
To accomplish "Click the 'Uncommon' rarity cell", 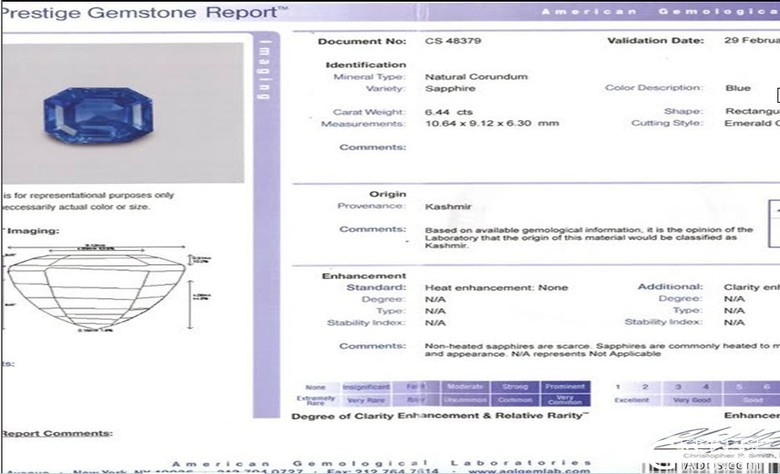I will pyautogui.click(x=465, y=400).
